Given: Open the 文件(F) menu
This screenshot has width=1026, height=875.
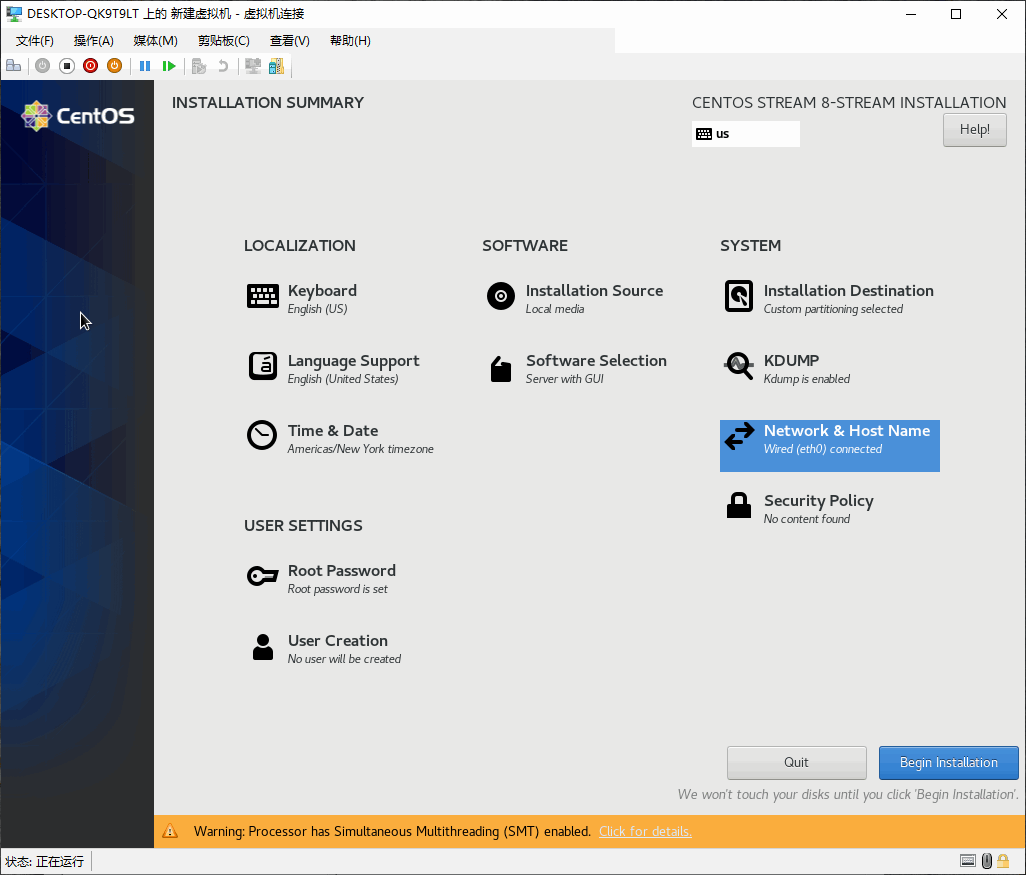Looking at the screenshot, I should [x=35, y=41].
